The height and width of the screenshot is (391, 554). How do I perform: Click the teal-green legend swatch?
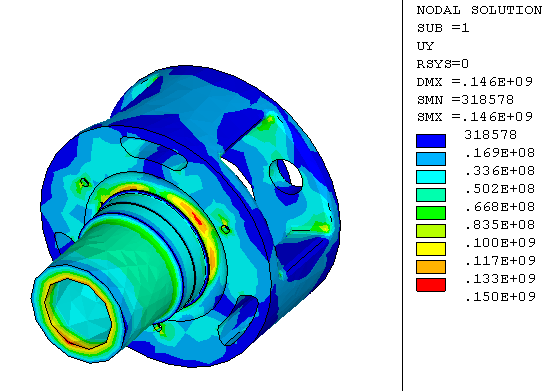point(431,195)
